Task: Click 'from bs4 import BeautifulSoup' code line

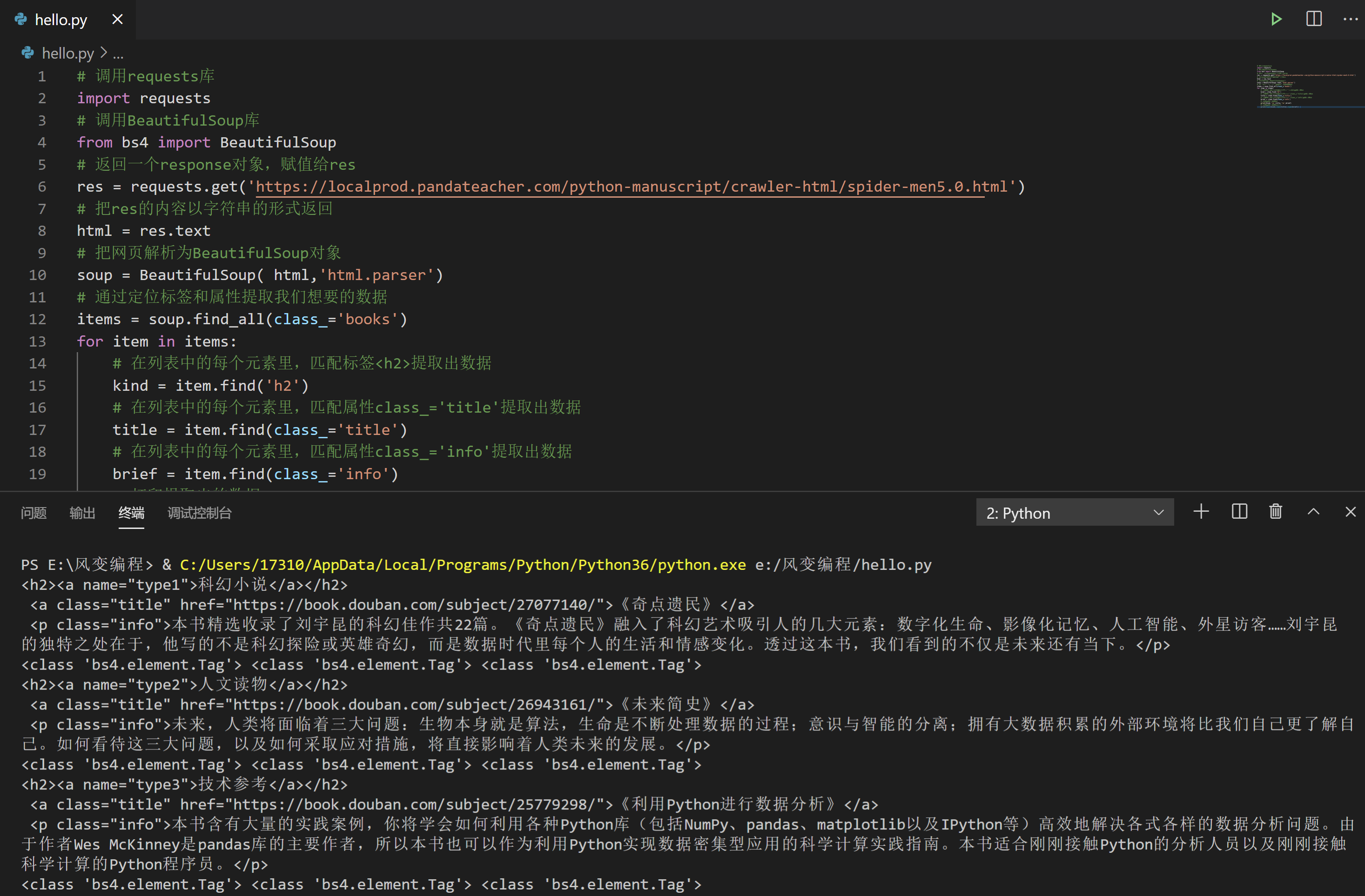Action: coord(207,143)
